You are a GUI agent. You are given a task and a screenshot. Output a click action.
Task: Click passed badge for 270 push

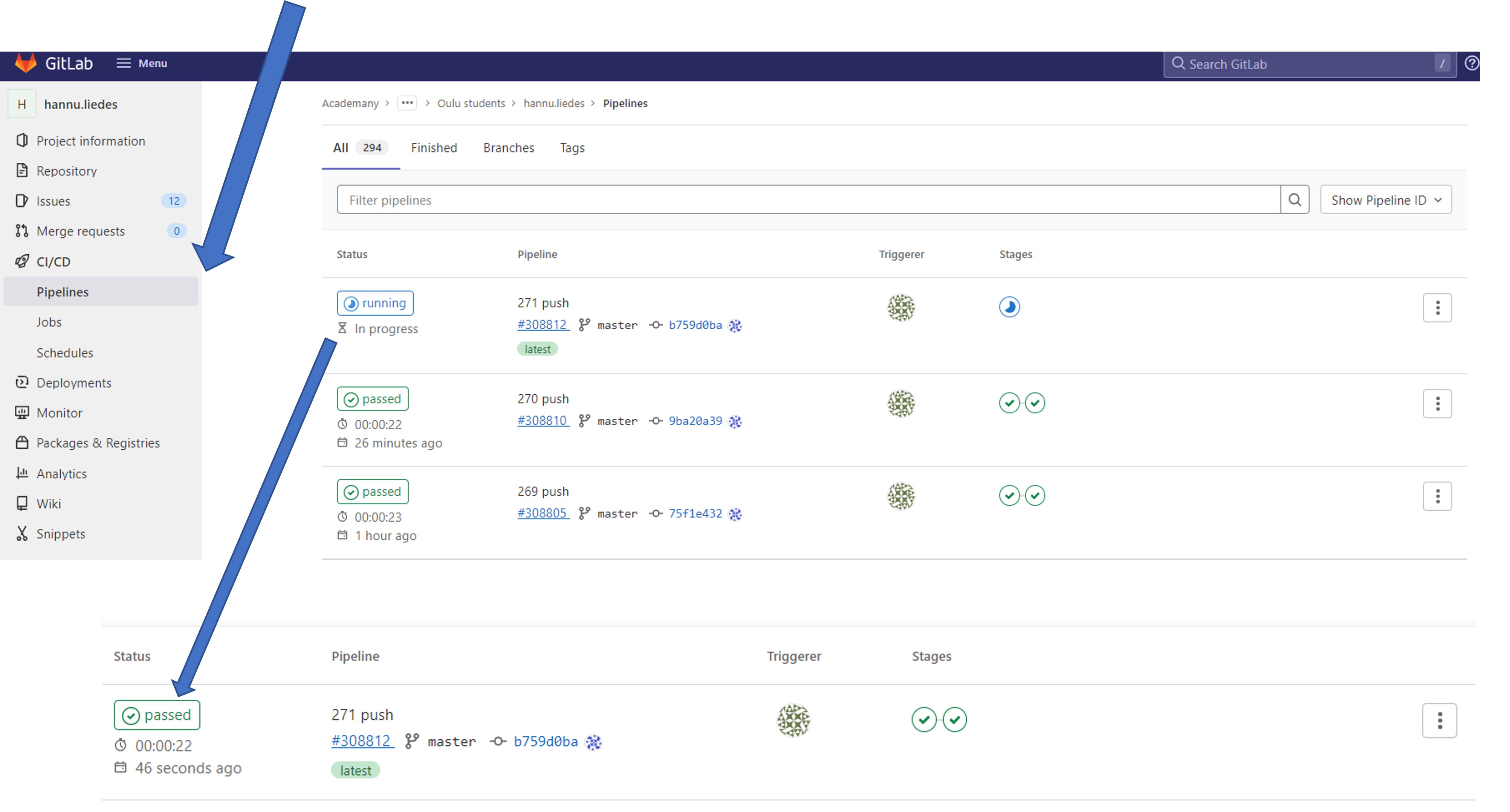click(x=372, y=399)
